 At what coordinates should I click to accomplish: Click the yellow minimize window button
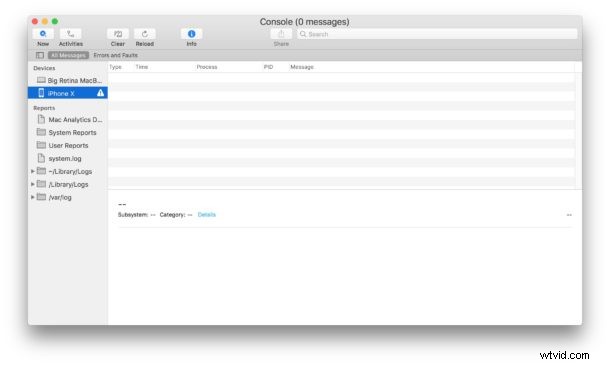(x=45, y=21)
